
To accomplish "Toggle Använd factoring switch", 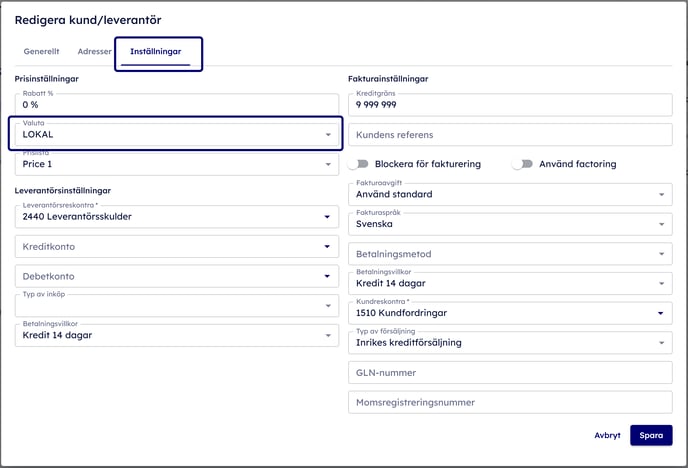I will (x=522, y=164).
